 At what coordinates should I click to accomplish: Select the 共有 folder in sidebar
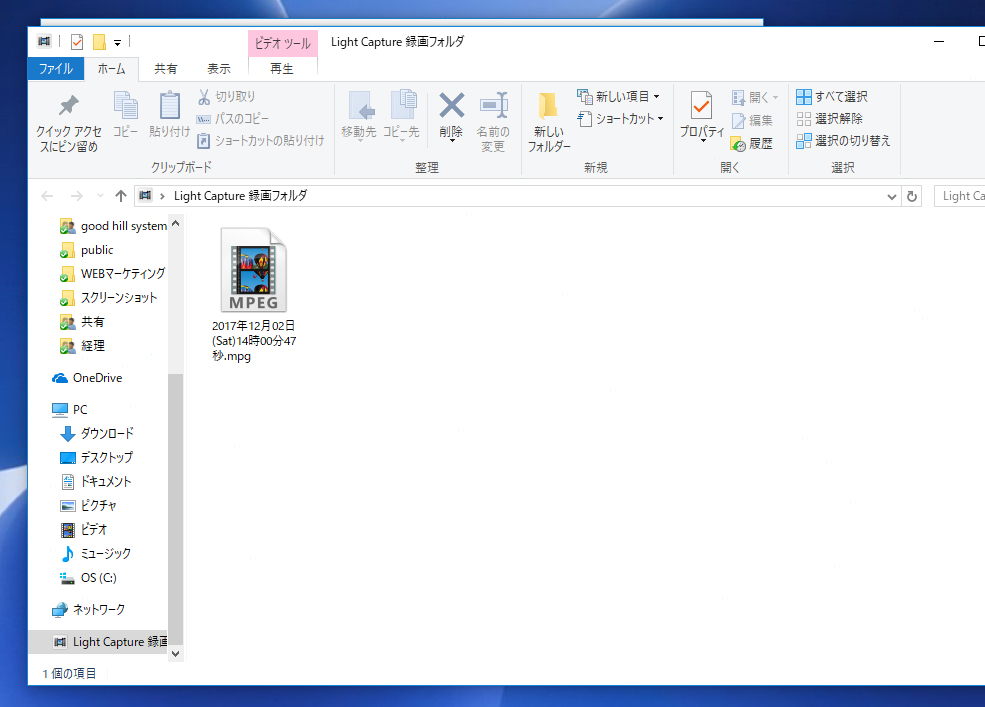[x=82, y=322]
